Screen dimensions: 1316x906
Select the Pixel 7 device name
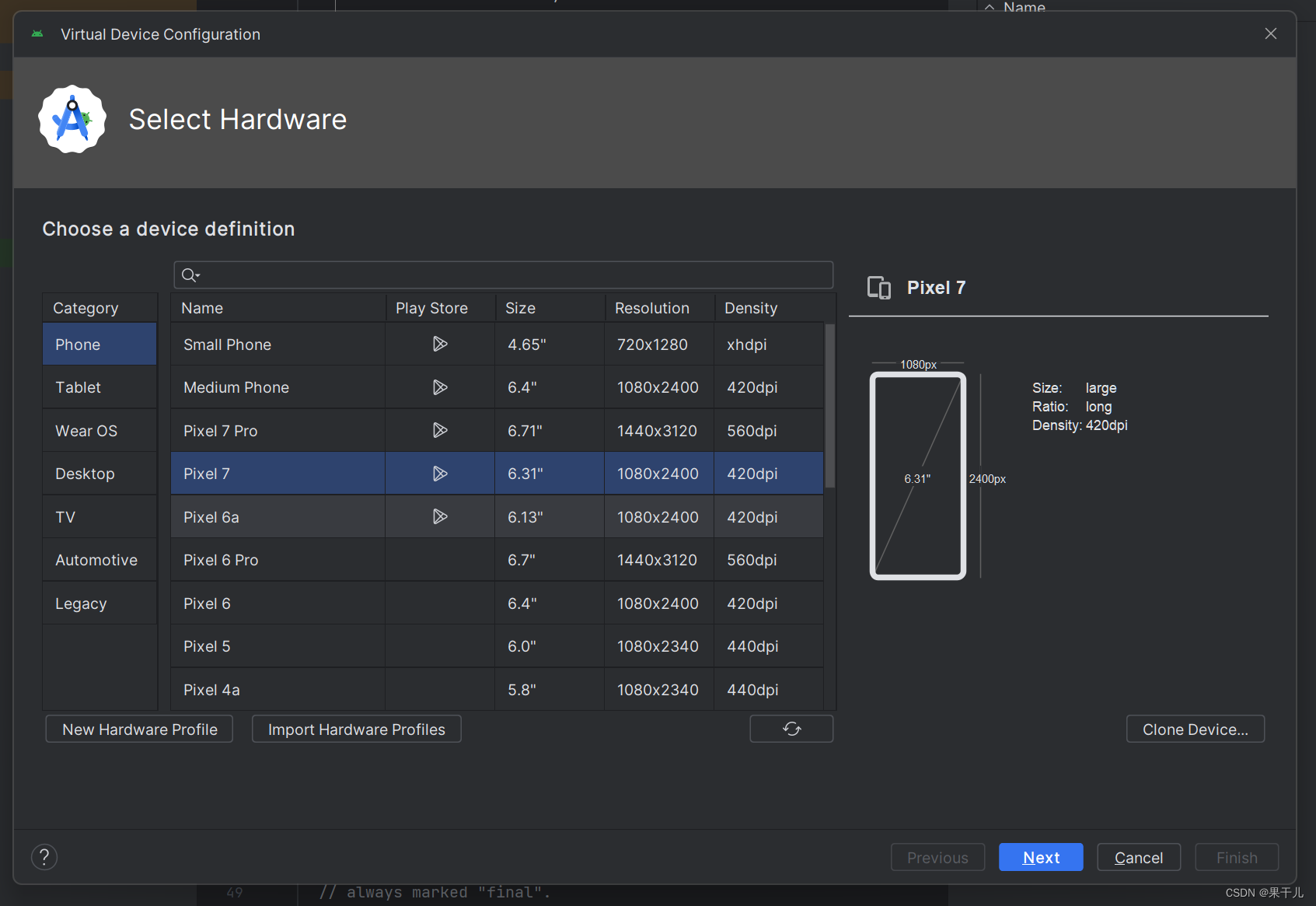207,474
